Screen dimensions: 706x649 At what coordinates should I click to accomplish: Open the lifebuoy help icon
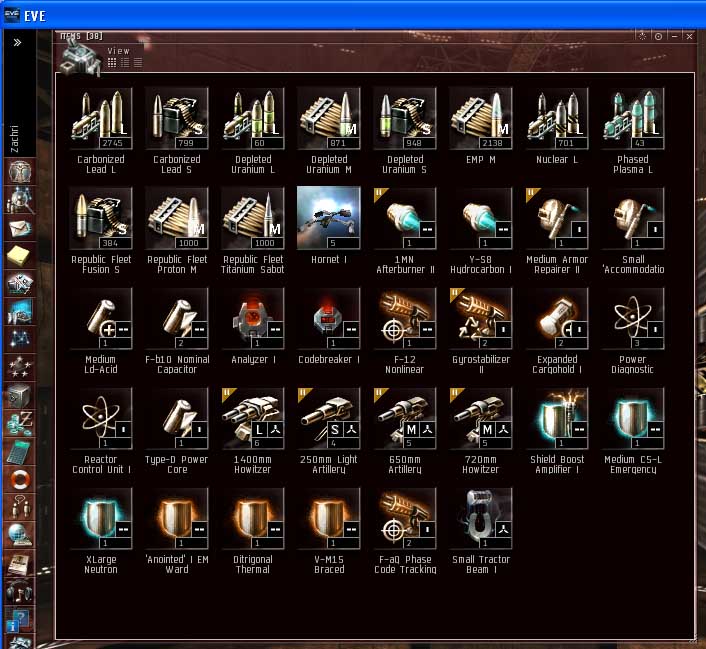tap(20, 480)
